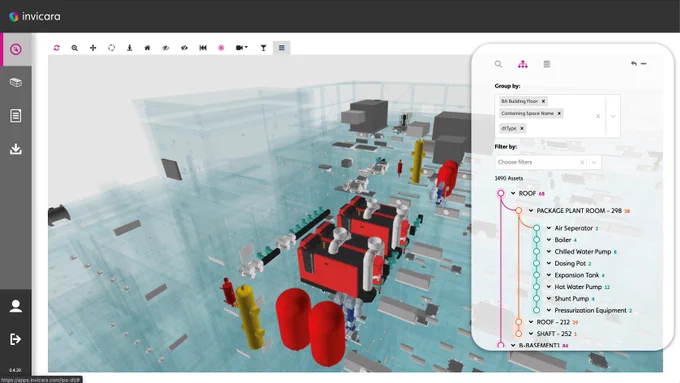Image resolution: width=680 pixels, height=383 pixels.
Task: Select the teal Air Seperator circle
Action: pyautogui.click(x=536, y=228)
